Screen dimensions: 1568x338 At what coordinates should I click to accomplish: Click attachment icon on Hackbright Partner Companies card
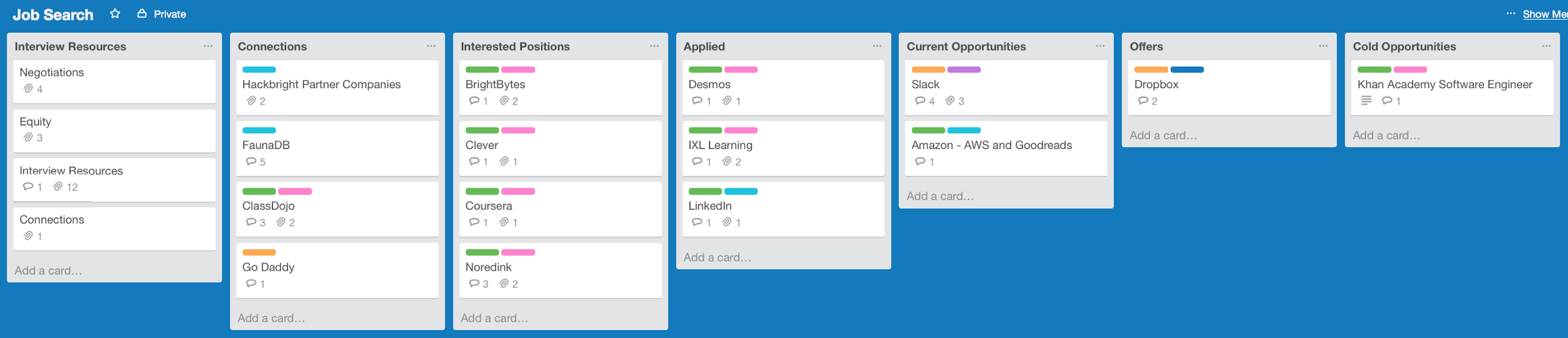tap(251, 101)
